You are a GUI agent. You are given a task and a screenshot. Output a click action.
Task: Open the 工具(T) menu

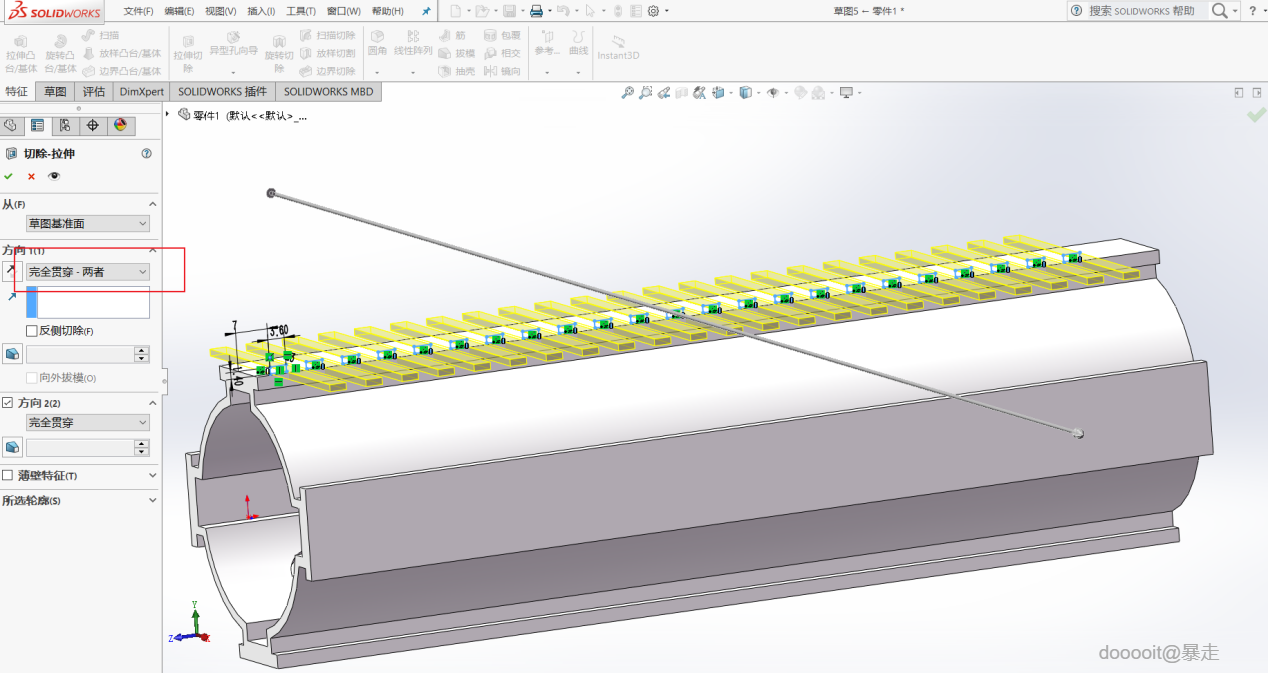tap(301, 11)
